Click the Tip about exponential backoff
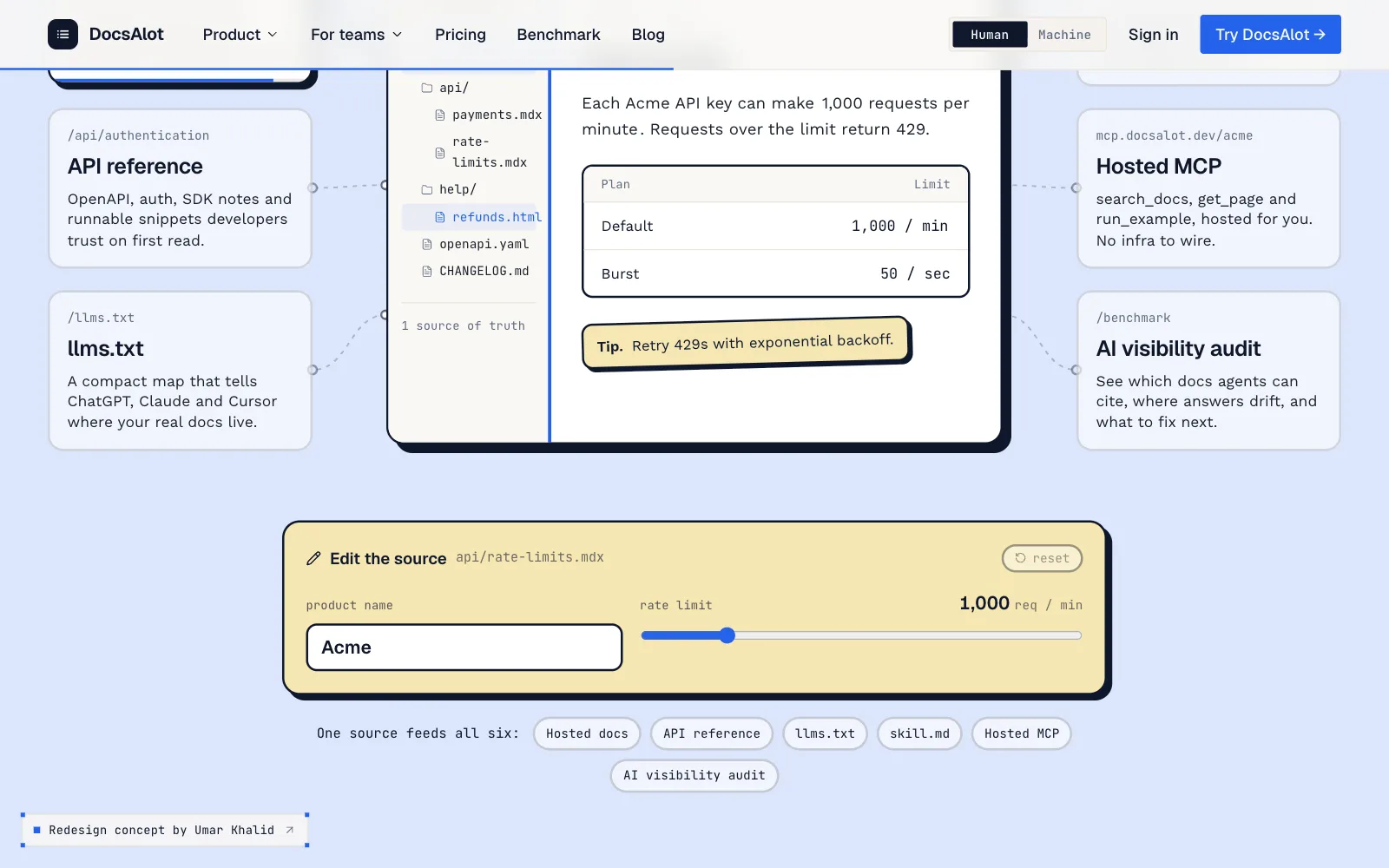1389x868 pixels. click(x=745, y=343)
